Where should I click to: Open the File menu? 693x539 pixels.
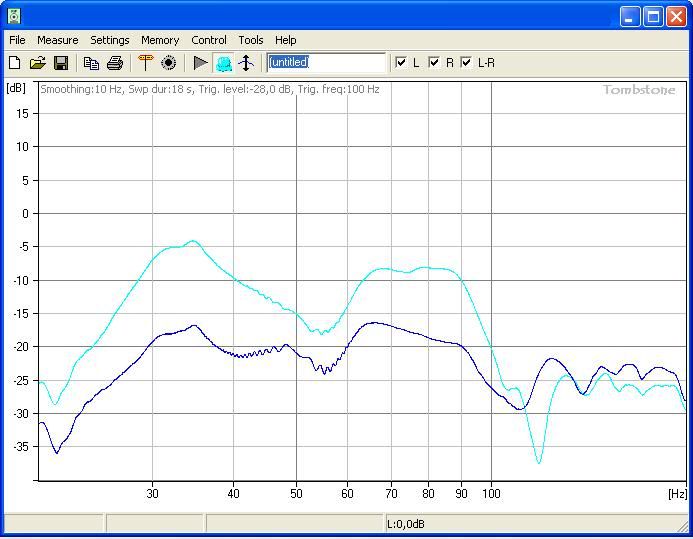point(17,40)
